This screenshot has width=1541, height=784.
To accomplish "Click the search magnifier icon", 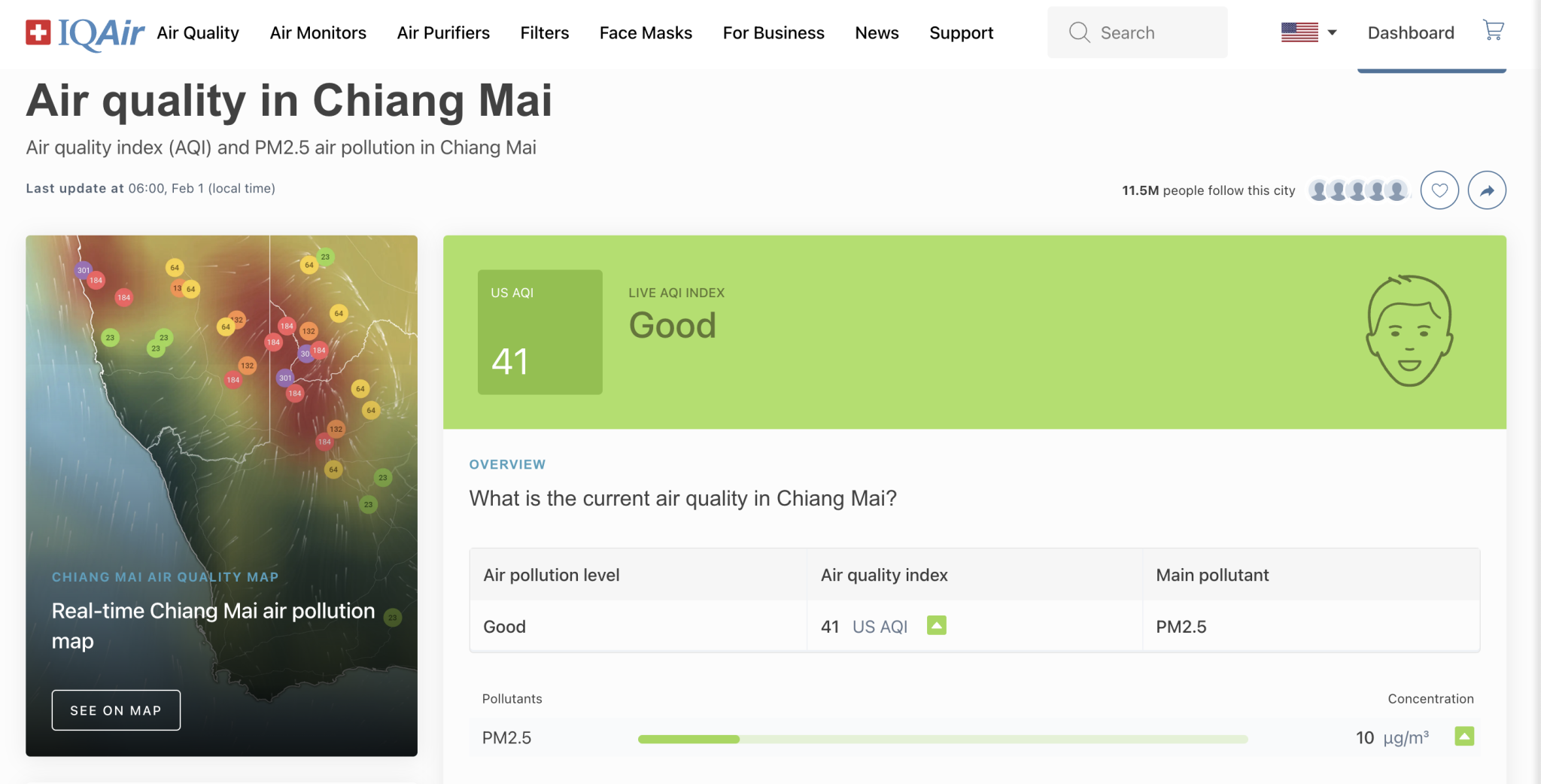I will (x=1079, y=32).
